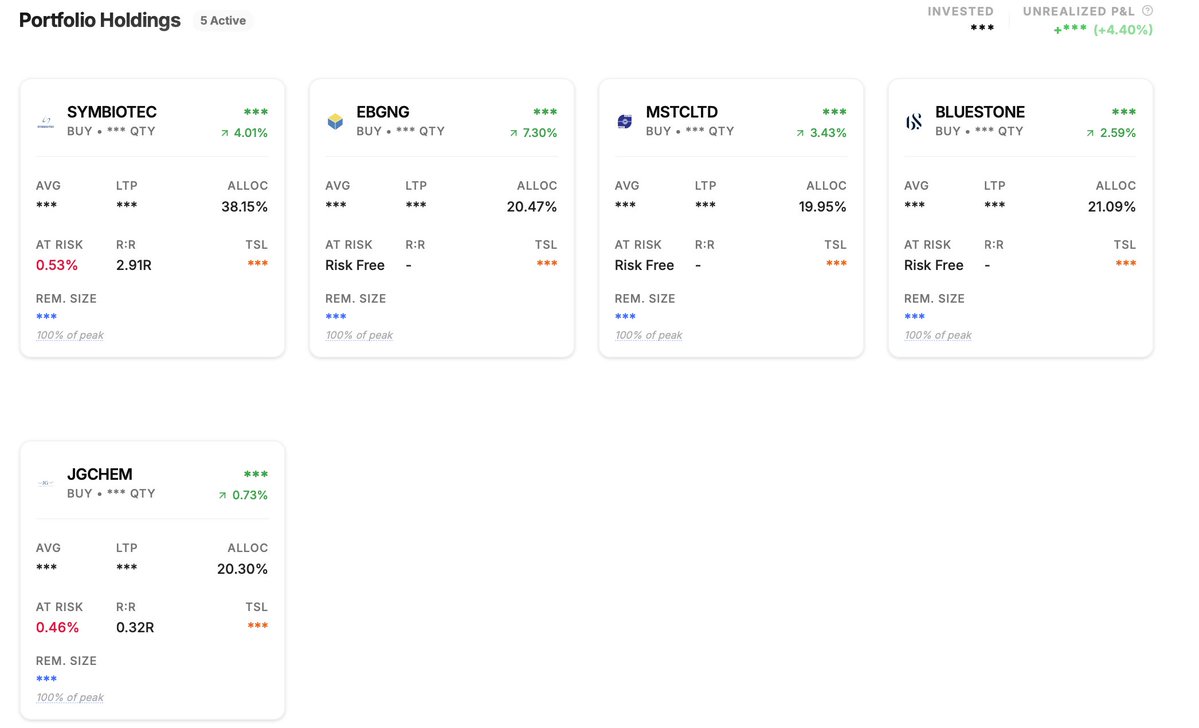Click 'Risk Free' in the BLUESTONE card
1199x728 pixels.
934,265
